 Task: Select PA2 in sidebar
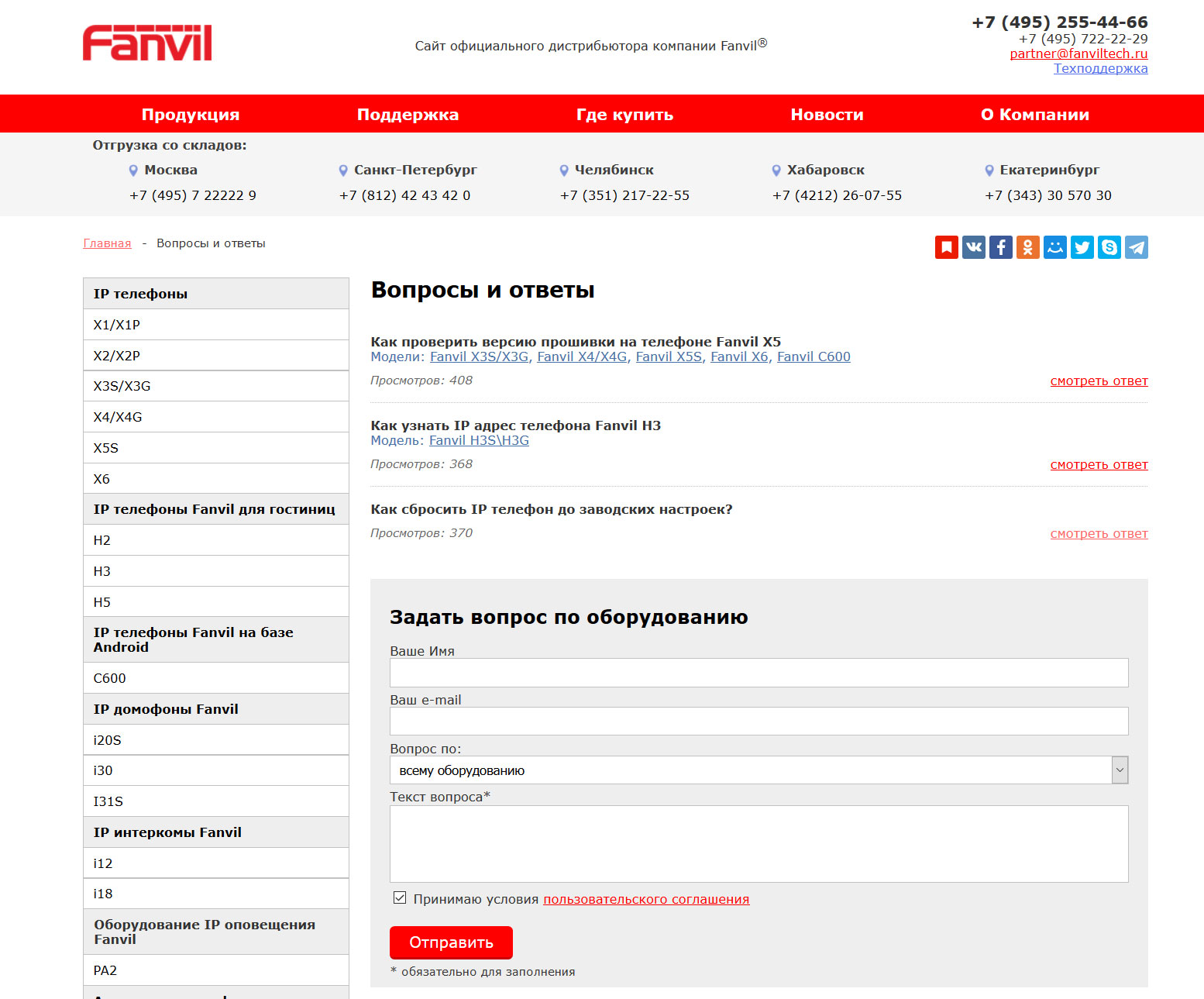click(216, 970)
